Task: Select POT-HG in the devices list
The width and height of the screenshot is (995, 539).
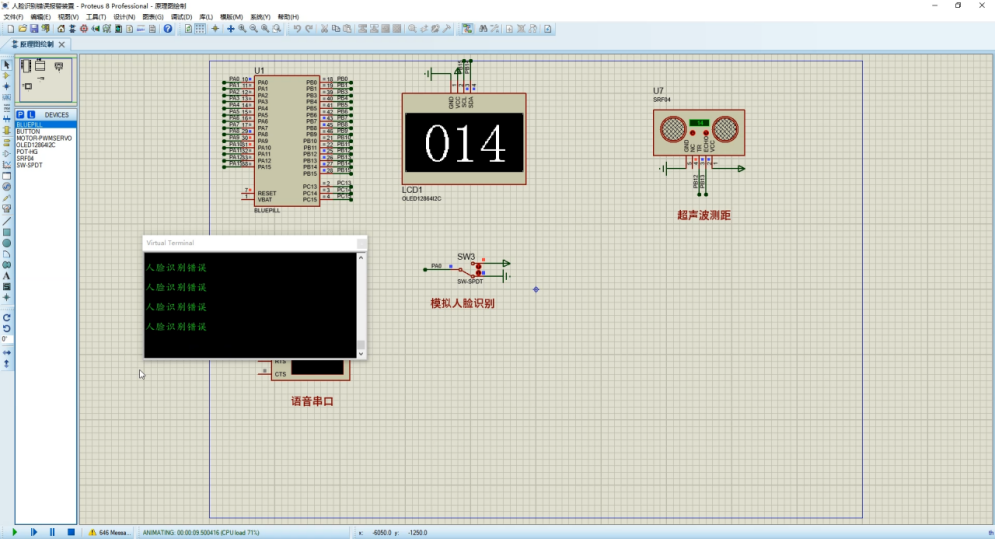Action: click(x=46, y=152)
